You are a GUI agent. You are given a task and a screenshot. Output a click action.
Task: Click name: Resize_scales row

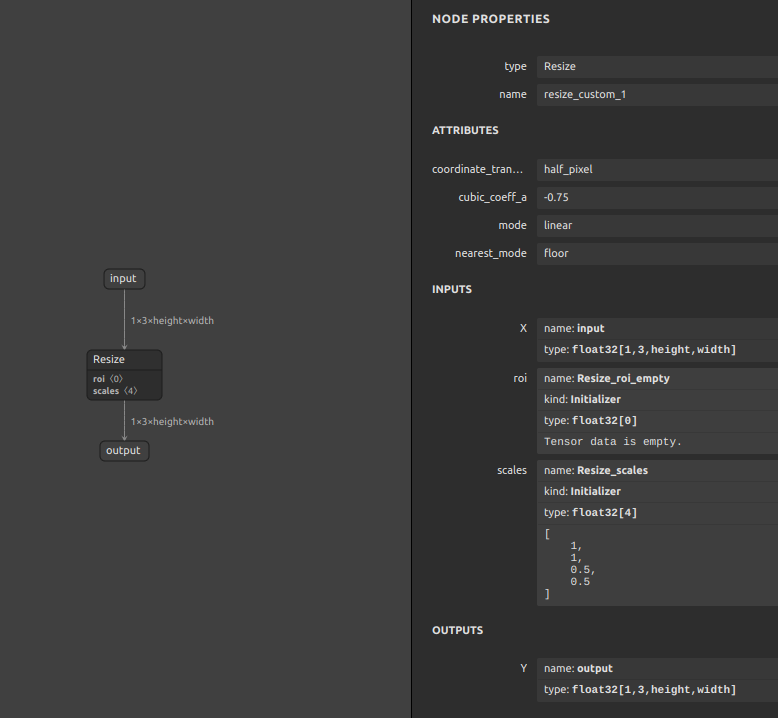tap(657, 470)
